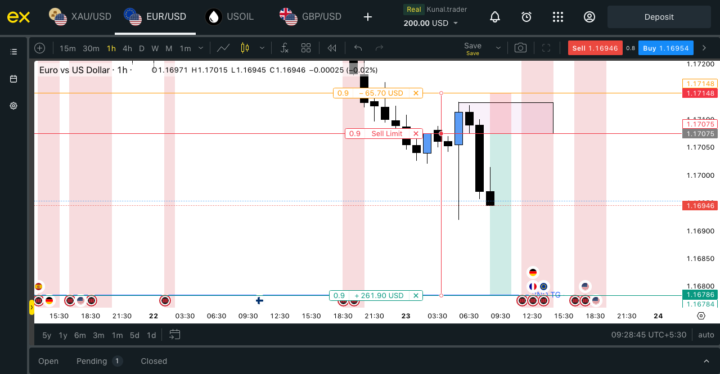The height and width of the screenshot is (374, 720).
Task: Set range to 5d
Action: point(135,335)
